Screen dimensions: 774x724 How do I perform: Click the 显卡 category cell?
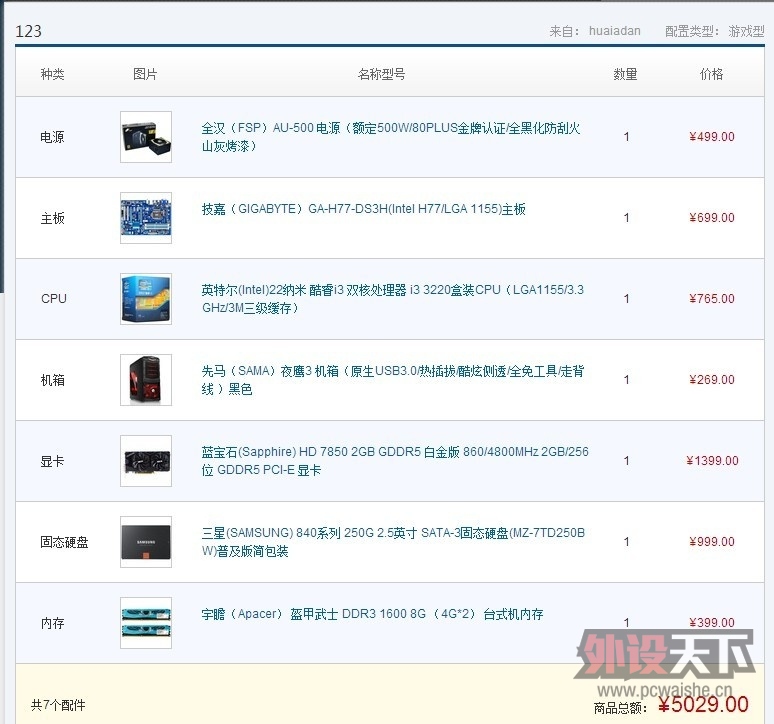click(52, 461)
